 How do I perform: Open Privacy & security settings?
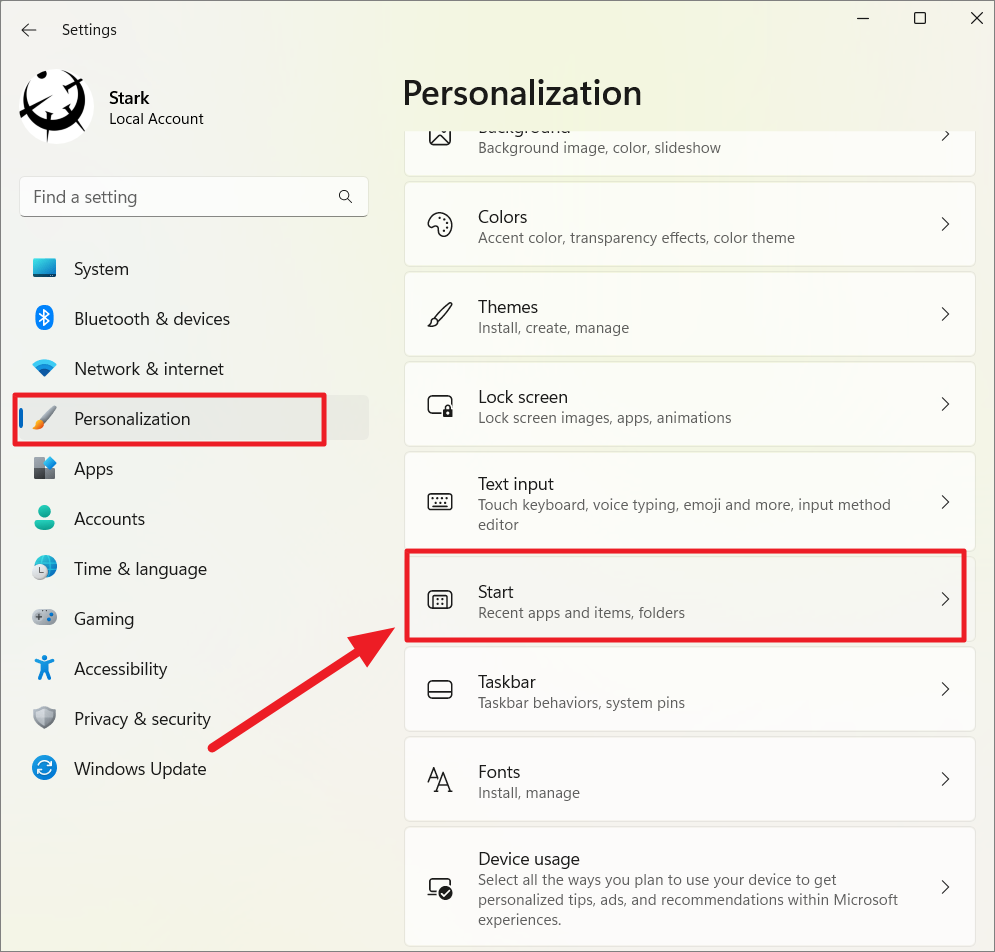(142, 719)
